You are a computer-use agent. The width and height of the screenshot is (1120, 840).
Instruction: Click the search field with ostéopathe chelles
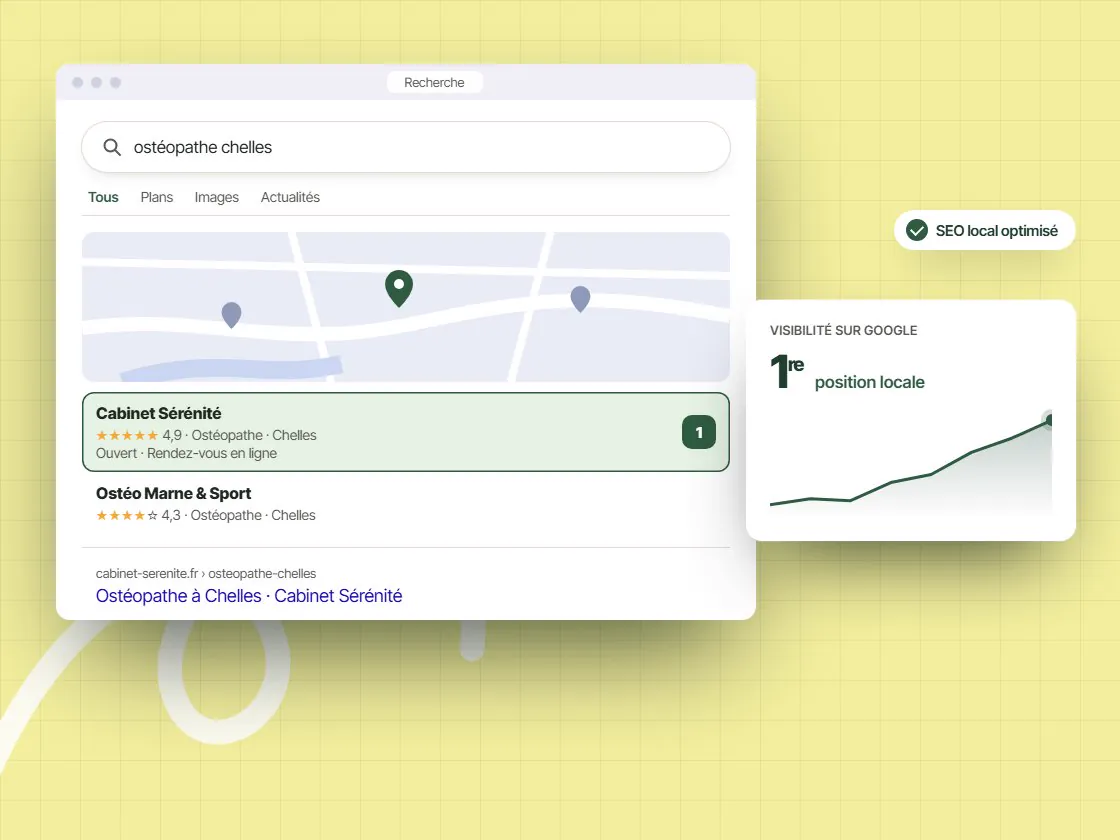pos(406,147)
